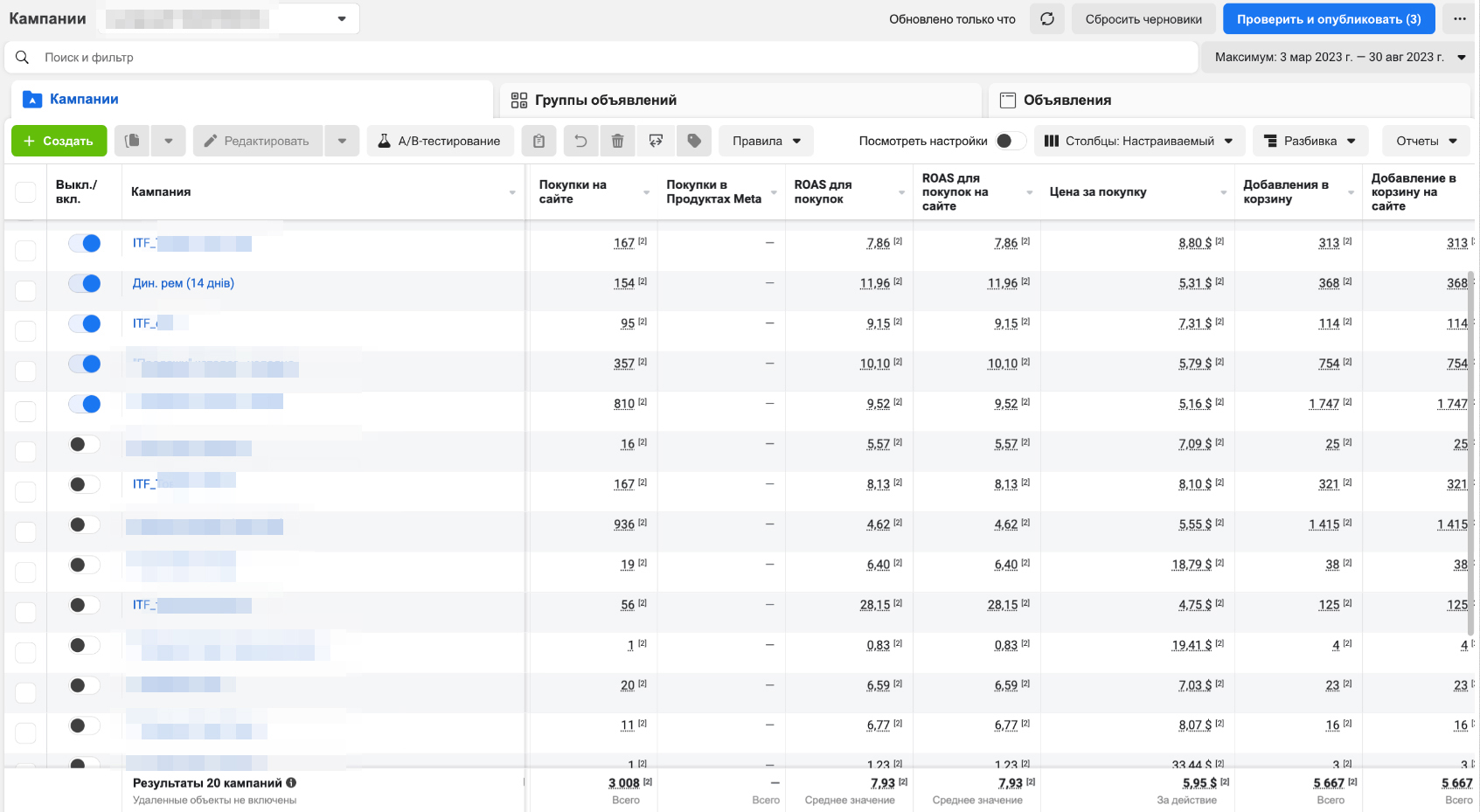Open the Столбцы: Настраиваемый dropdown
This screenshot has height=812, width=1480.
coord(1138,141)
